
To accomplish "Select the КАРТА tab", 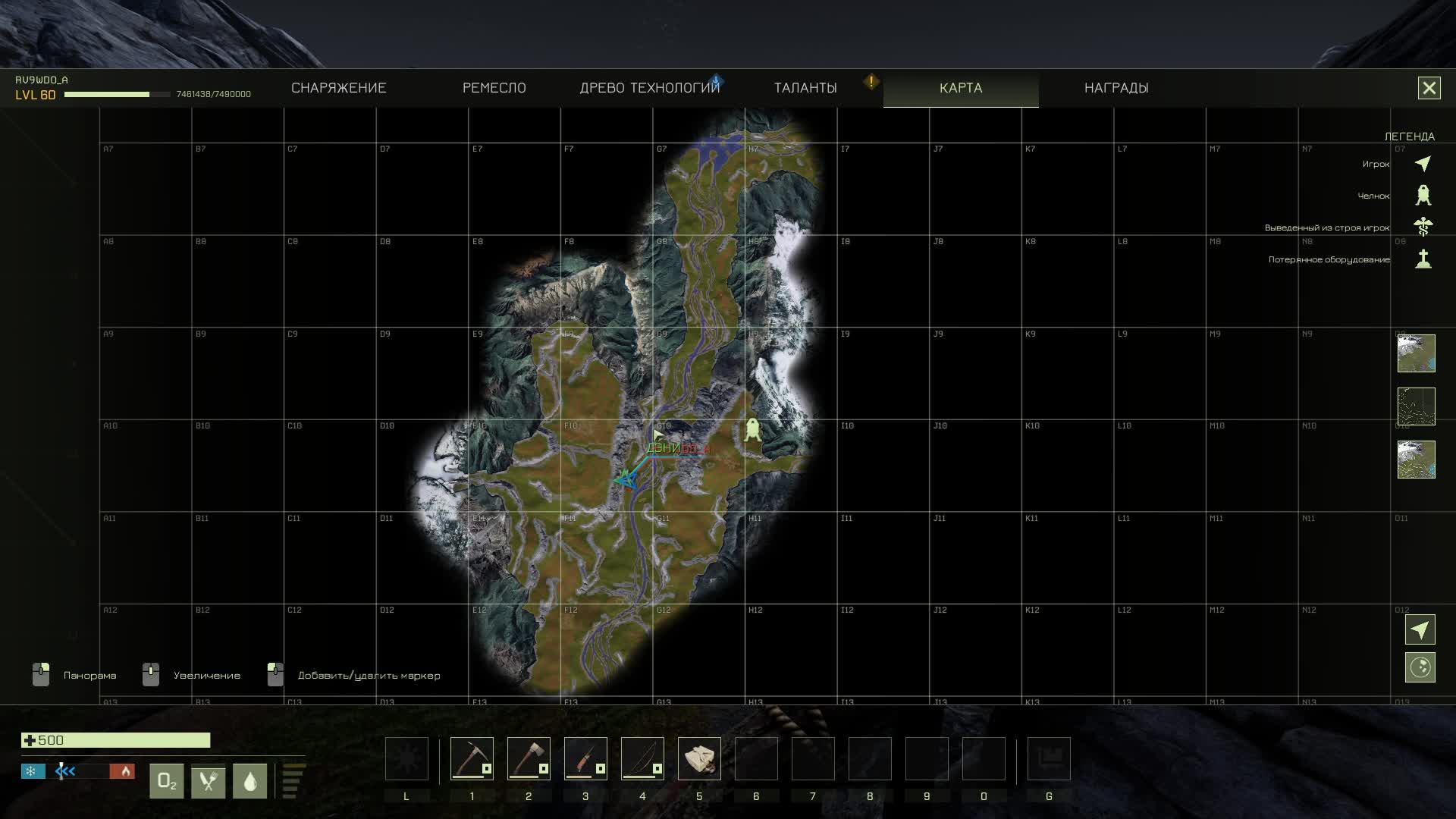I will pyautogui.click(x=961, y=88).
